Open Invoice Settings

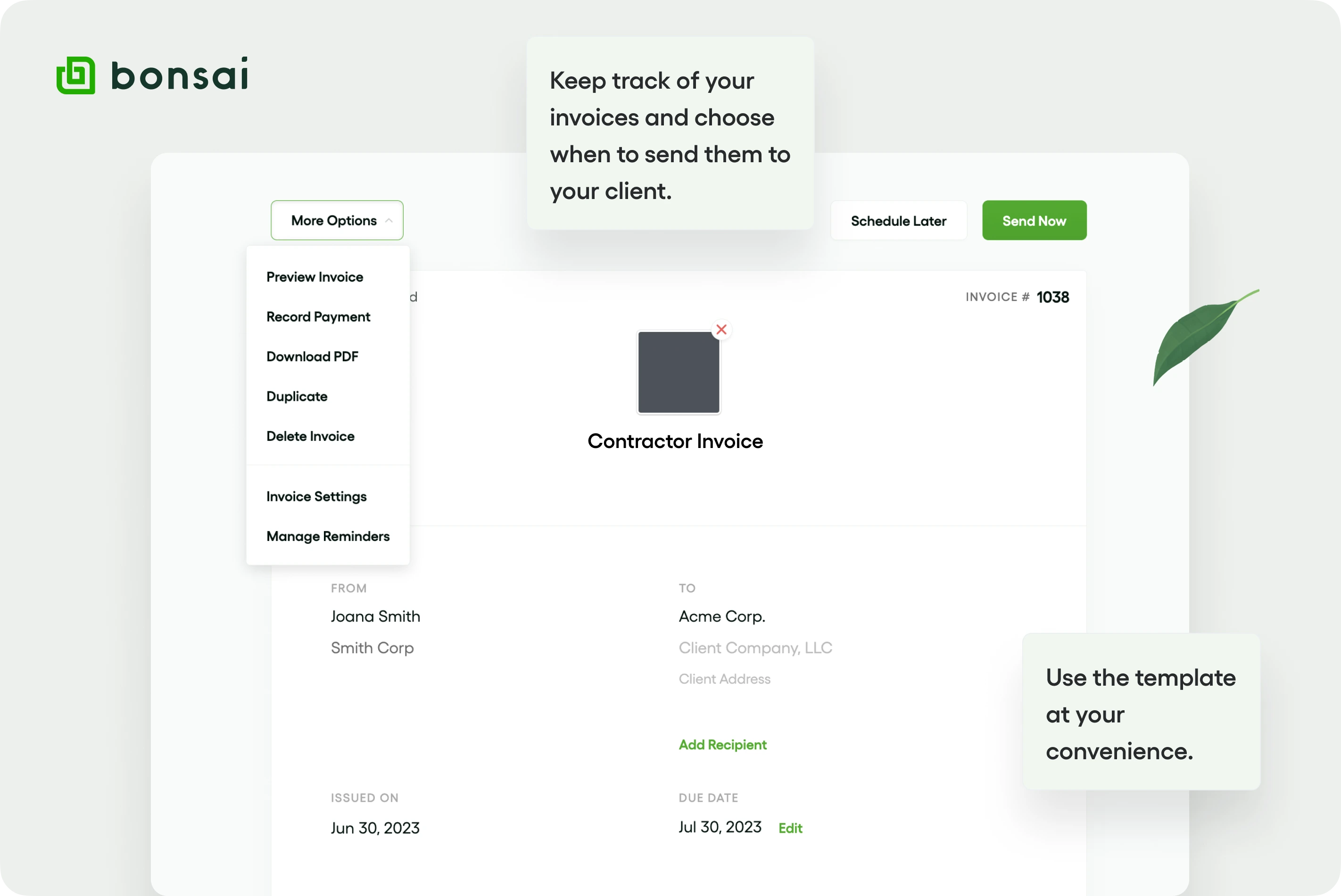coord(316,497)
